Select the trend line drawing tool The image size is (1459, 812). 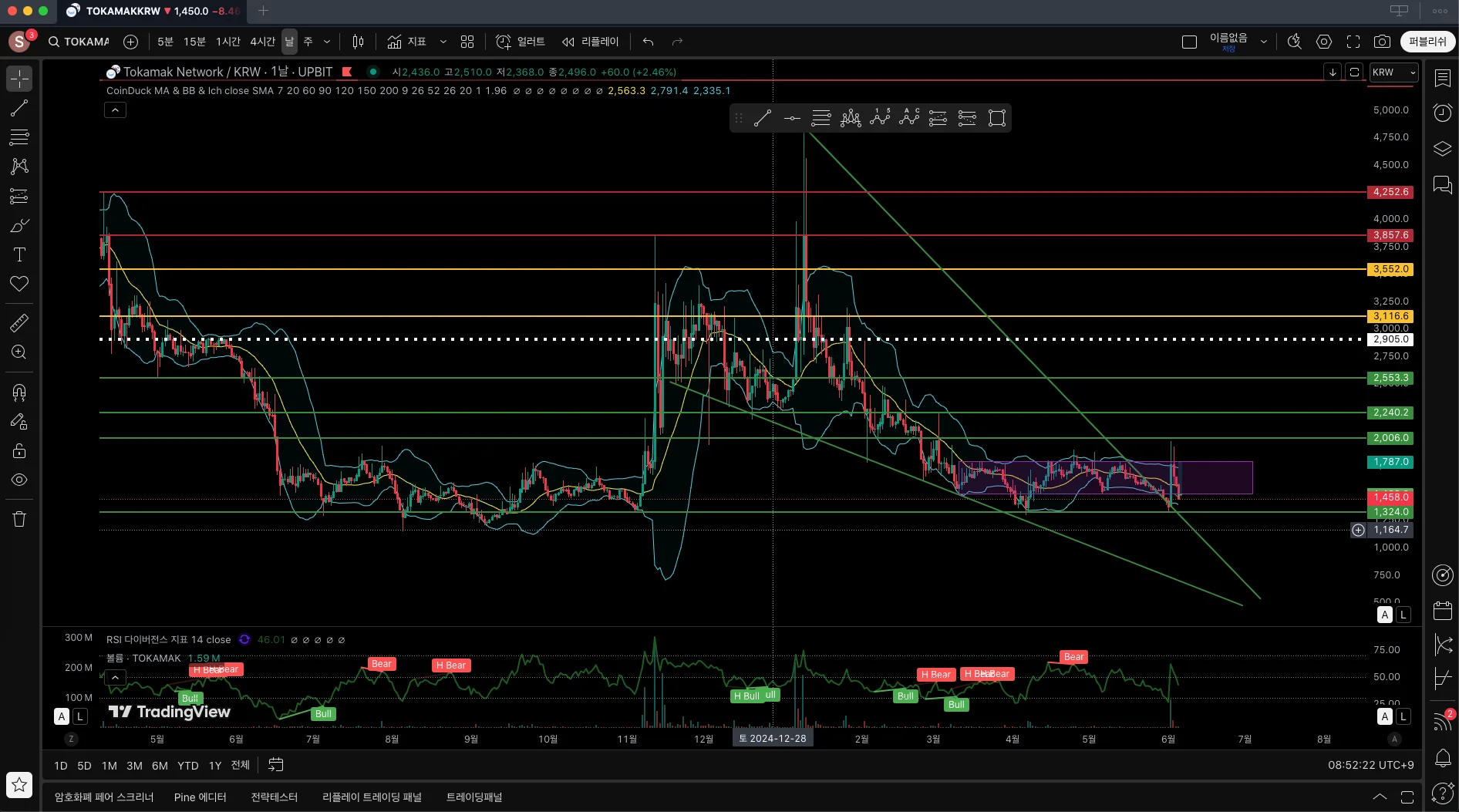point(19,108)
